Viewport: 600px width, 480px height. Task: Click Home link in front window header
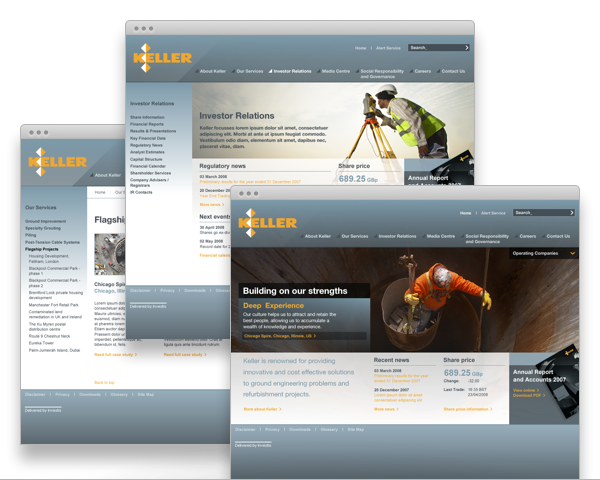pos(465,213)
